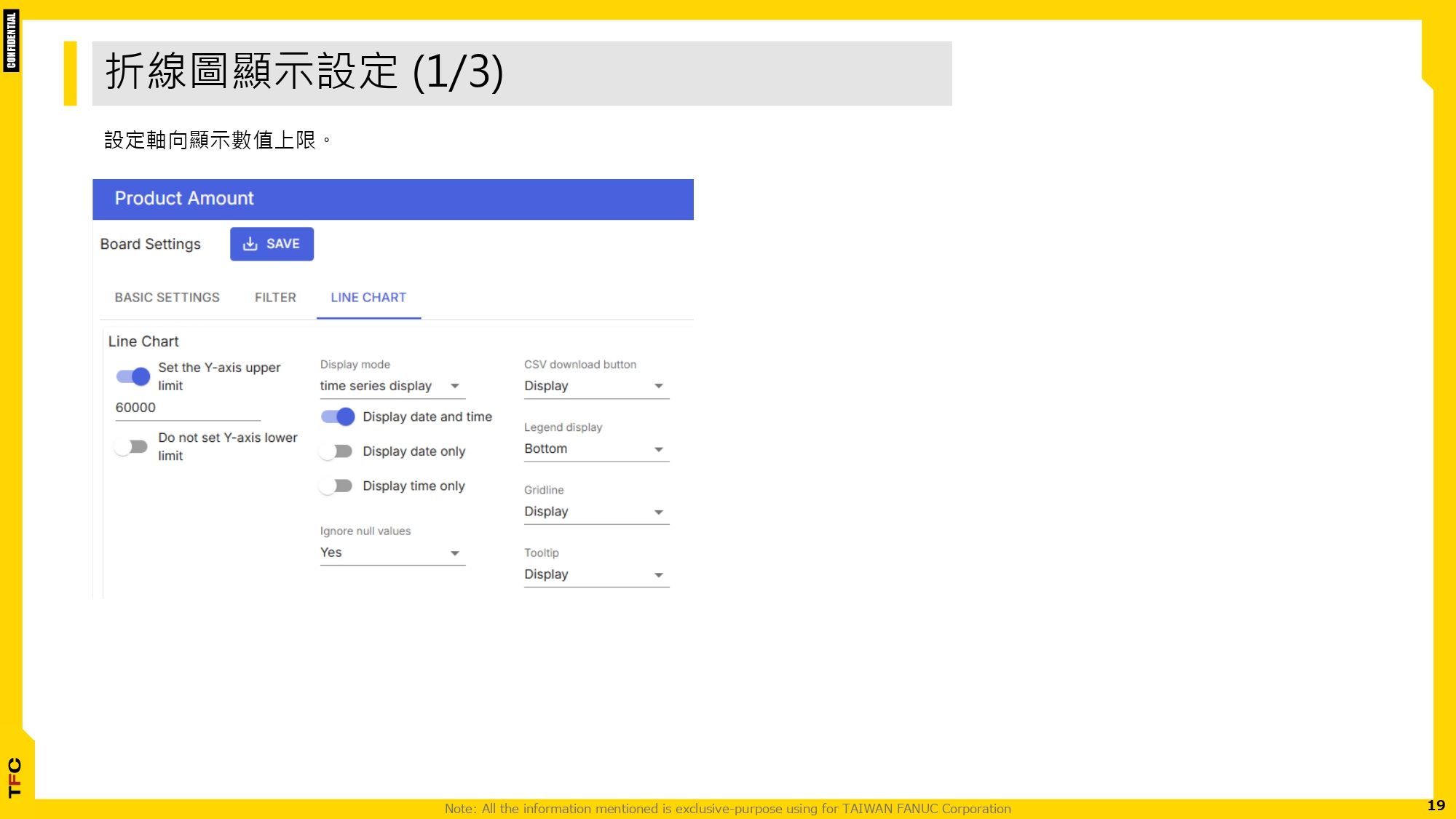The image size is (1456, 819).
Task: Click the TFC logo at bottom left
Action: click(x=14, y=778)
